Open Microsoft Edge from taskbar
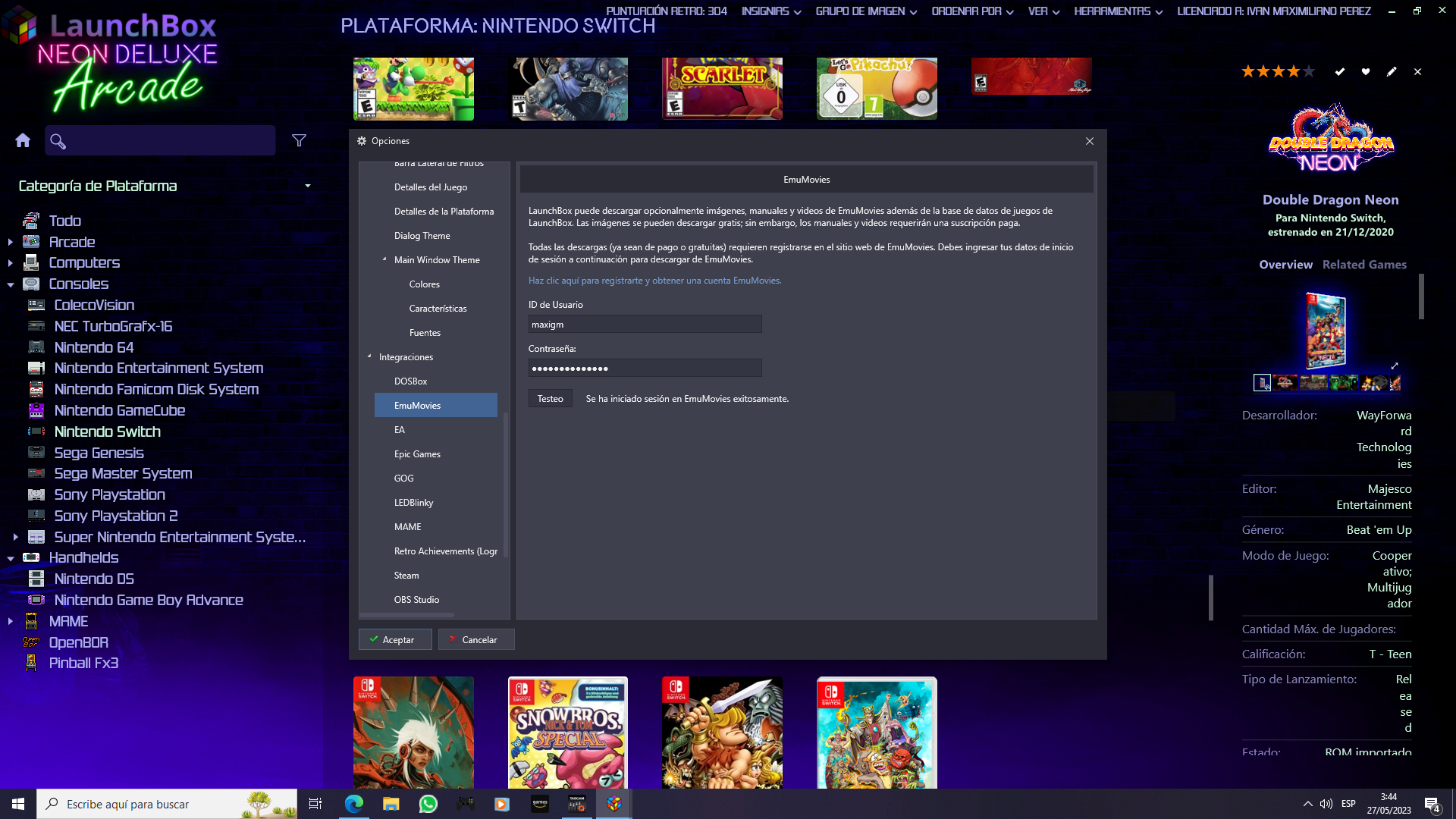This screenshot has height=819, width=1456. tap(354, 804)
